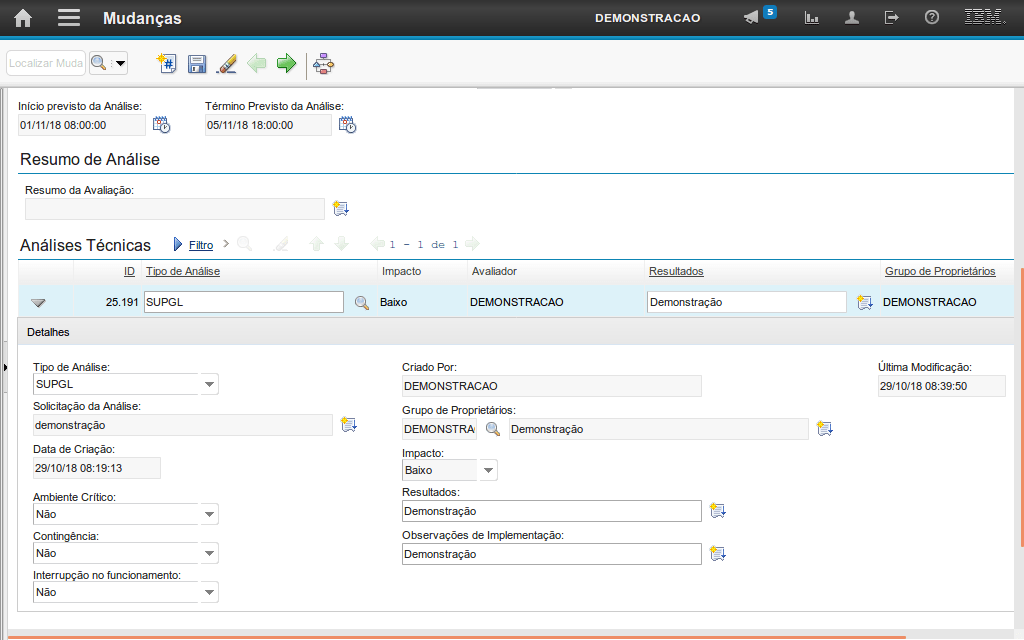
Task: Click the DEMONSTRACAO Avaliador cell
Action: [517, 302]
